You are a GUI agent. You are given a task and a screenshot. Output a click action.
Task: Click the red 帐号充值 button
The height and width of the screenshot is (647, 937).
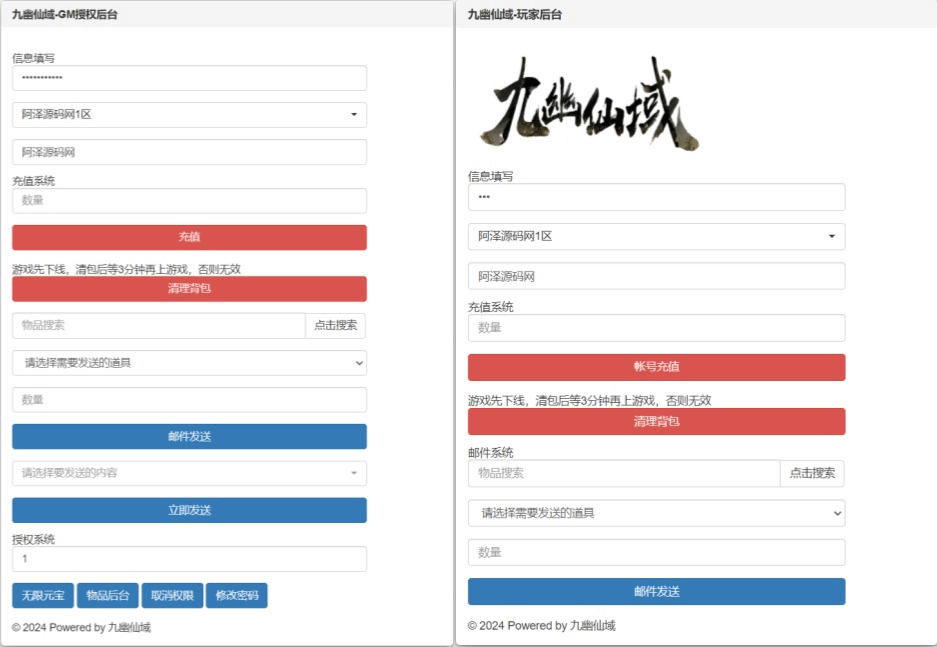[x=657, y=367]
